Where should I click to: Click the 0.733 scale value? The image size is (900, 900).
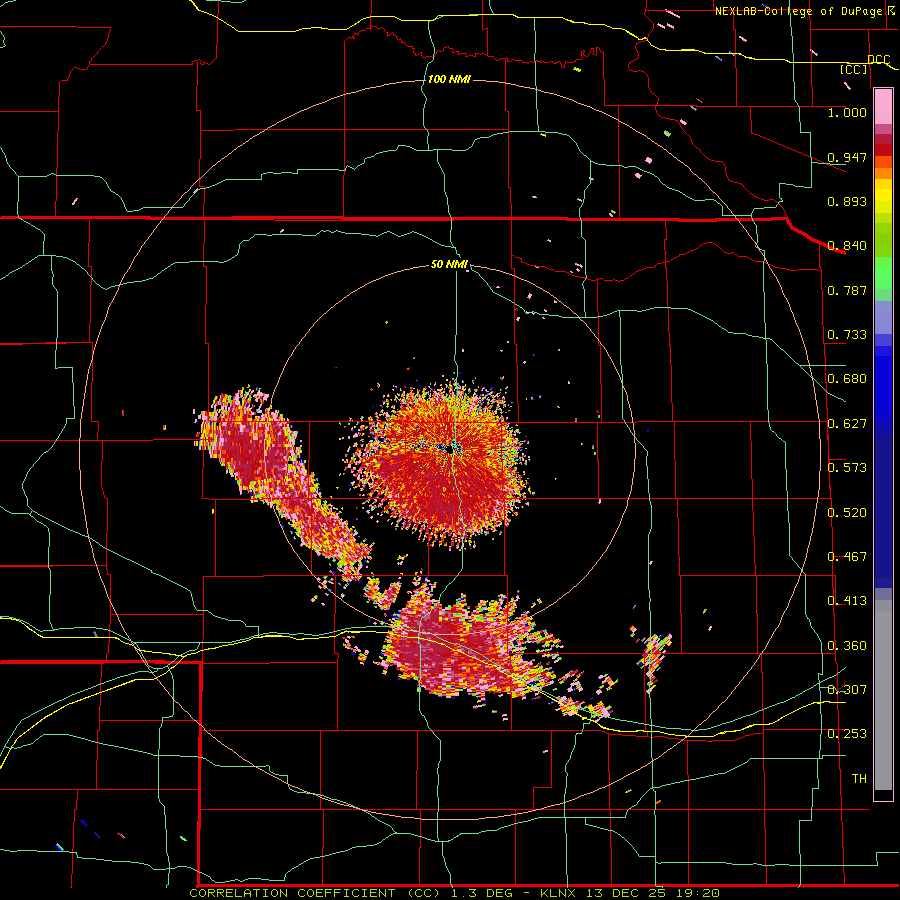click(x=847, y=335)
